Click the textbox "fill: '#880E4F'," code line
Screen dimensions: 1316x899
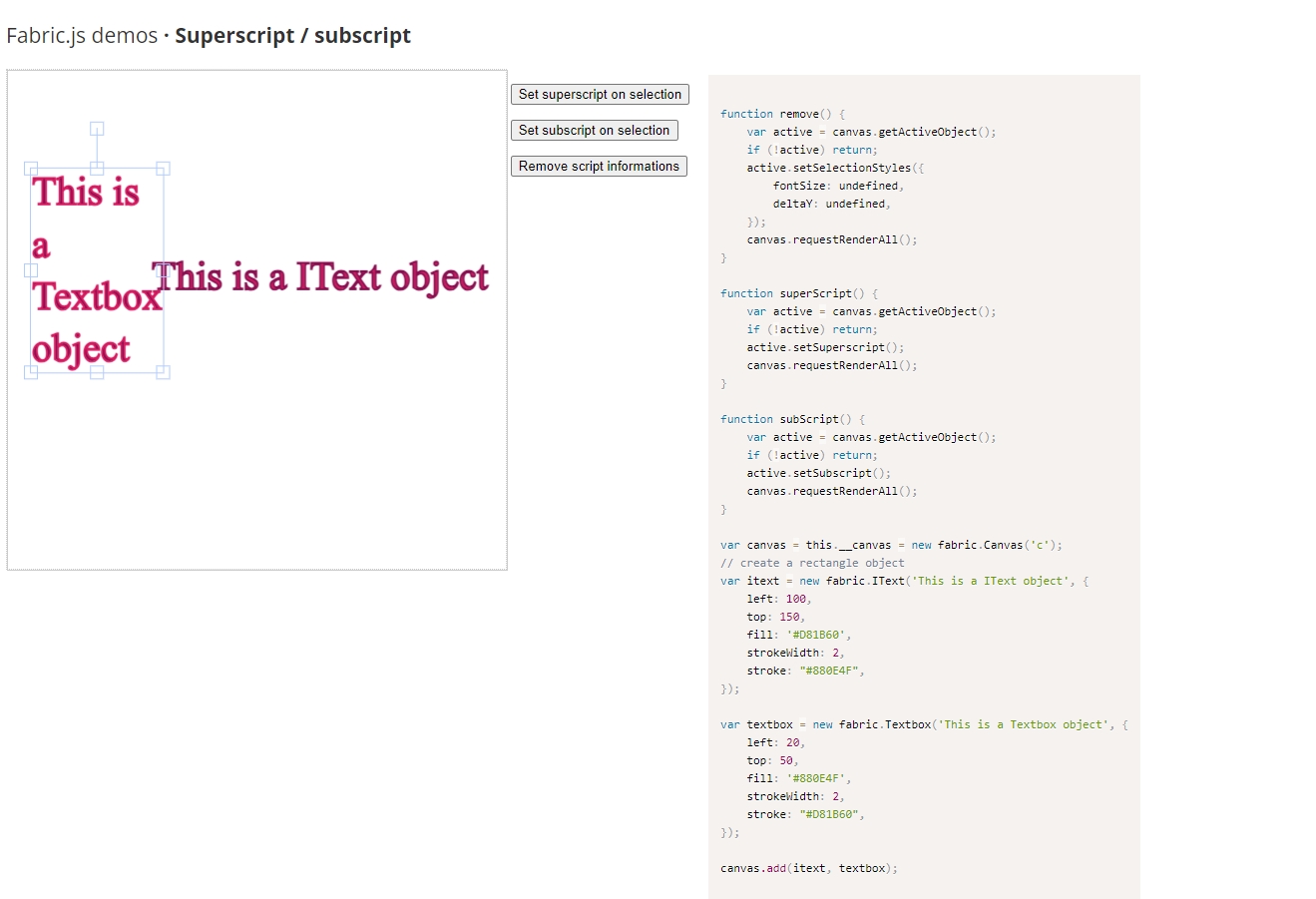click(x=799, y=778)
